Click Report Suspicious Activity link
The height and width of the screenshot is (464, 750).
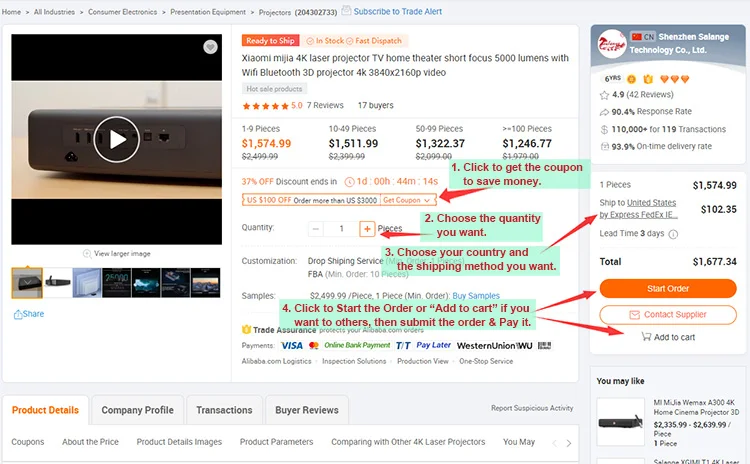(532, 408)
